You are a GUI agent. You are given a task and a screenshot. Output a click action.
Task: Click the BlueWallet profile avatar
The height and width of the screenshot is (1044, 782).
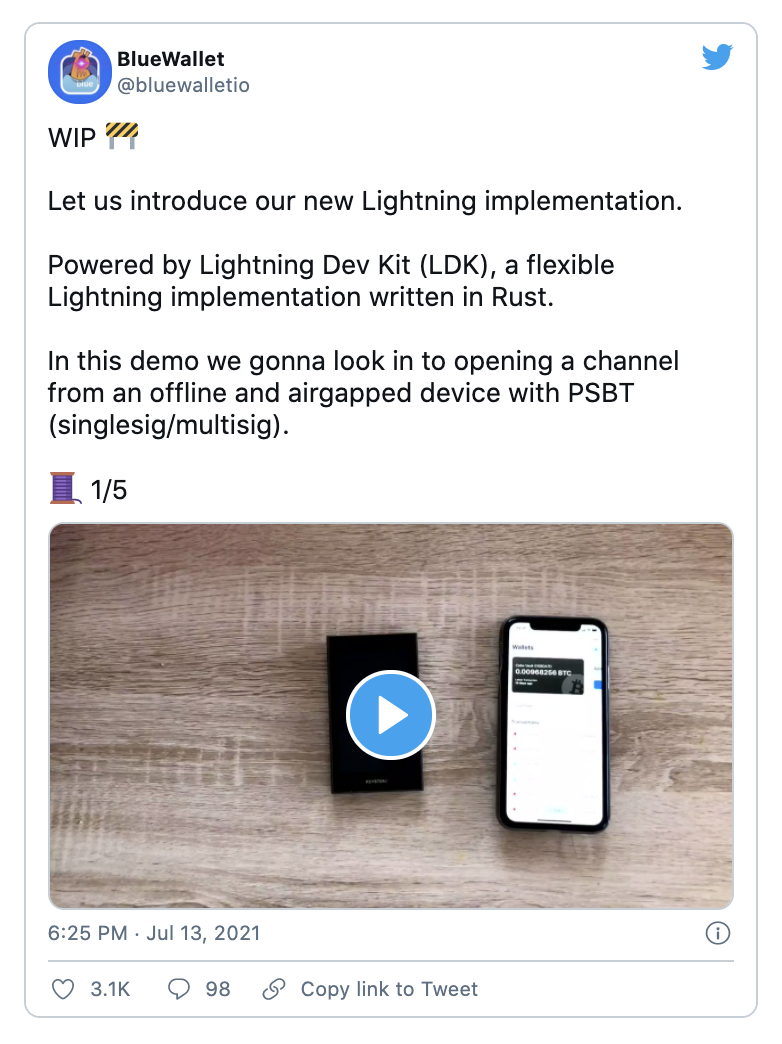pos(80,72)
